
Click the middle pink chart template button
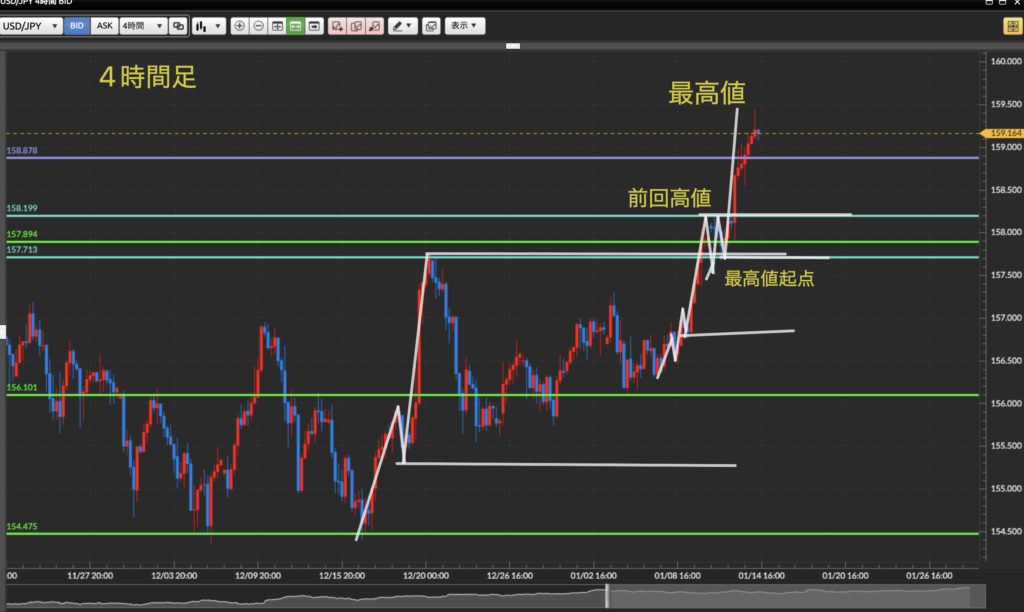[356, 26]
